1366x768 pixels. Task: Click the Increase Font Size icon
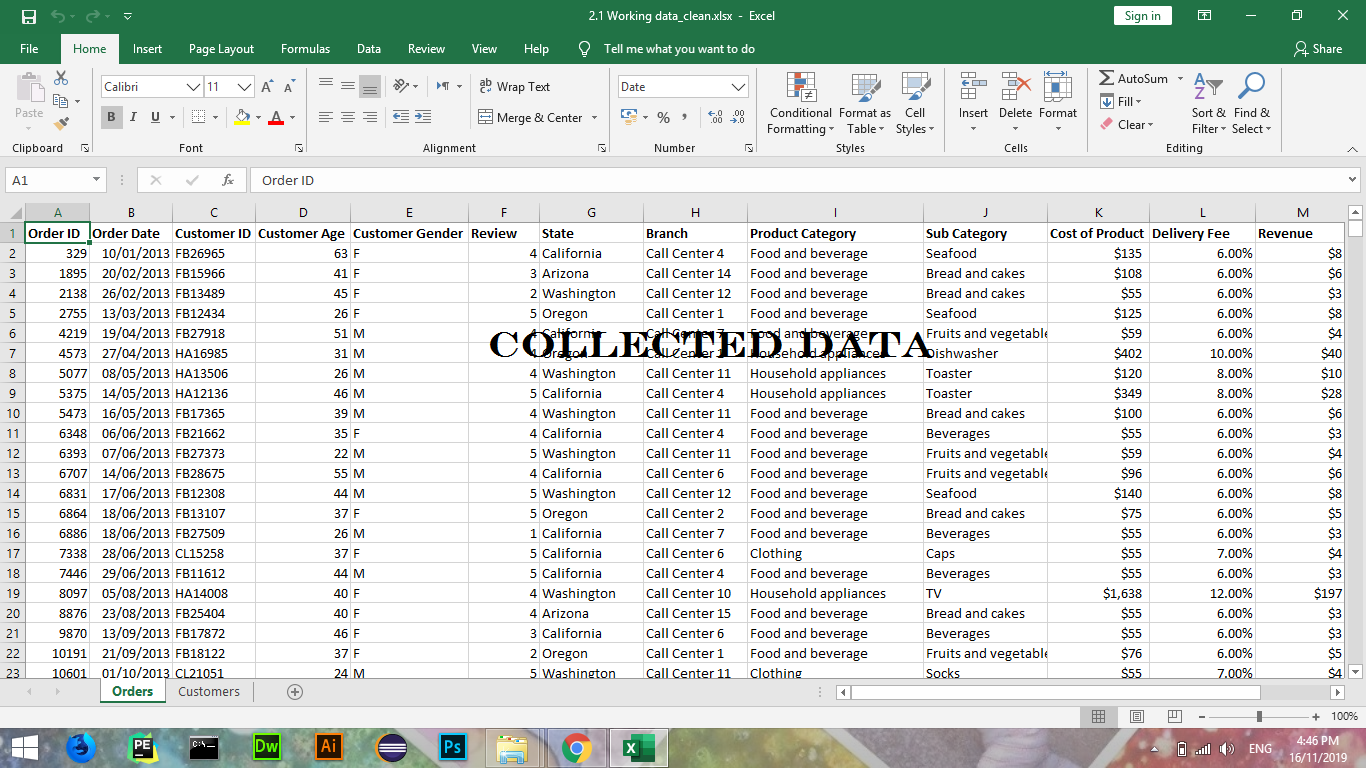[267, 87]
